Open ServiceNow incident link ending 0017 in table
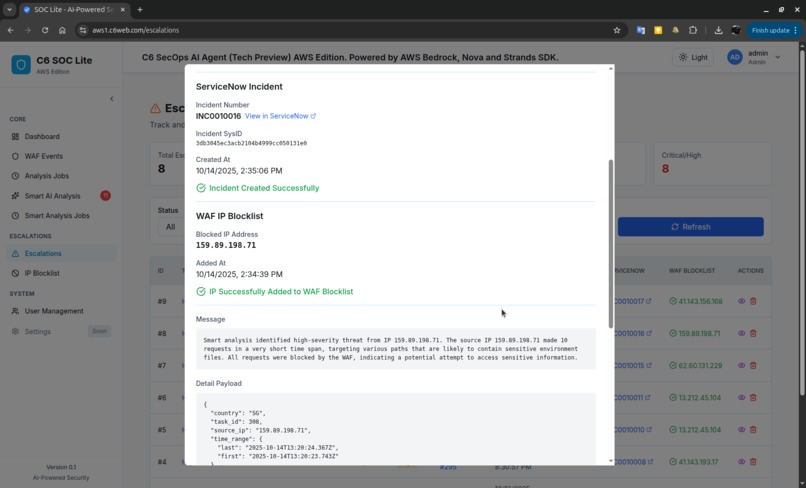806x488 pixels. pyautogui.click(x=633, y=301)
